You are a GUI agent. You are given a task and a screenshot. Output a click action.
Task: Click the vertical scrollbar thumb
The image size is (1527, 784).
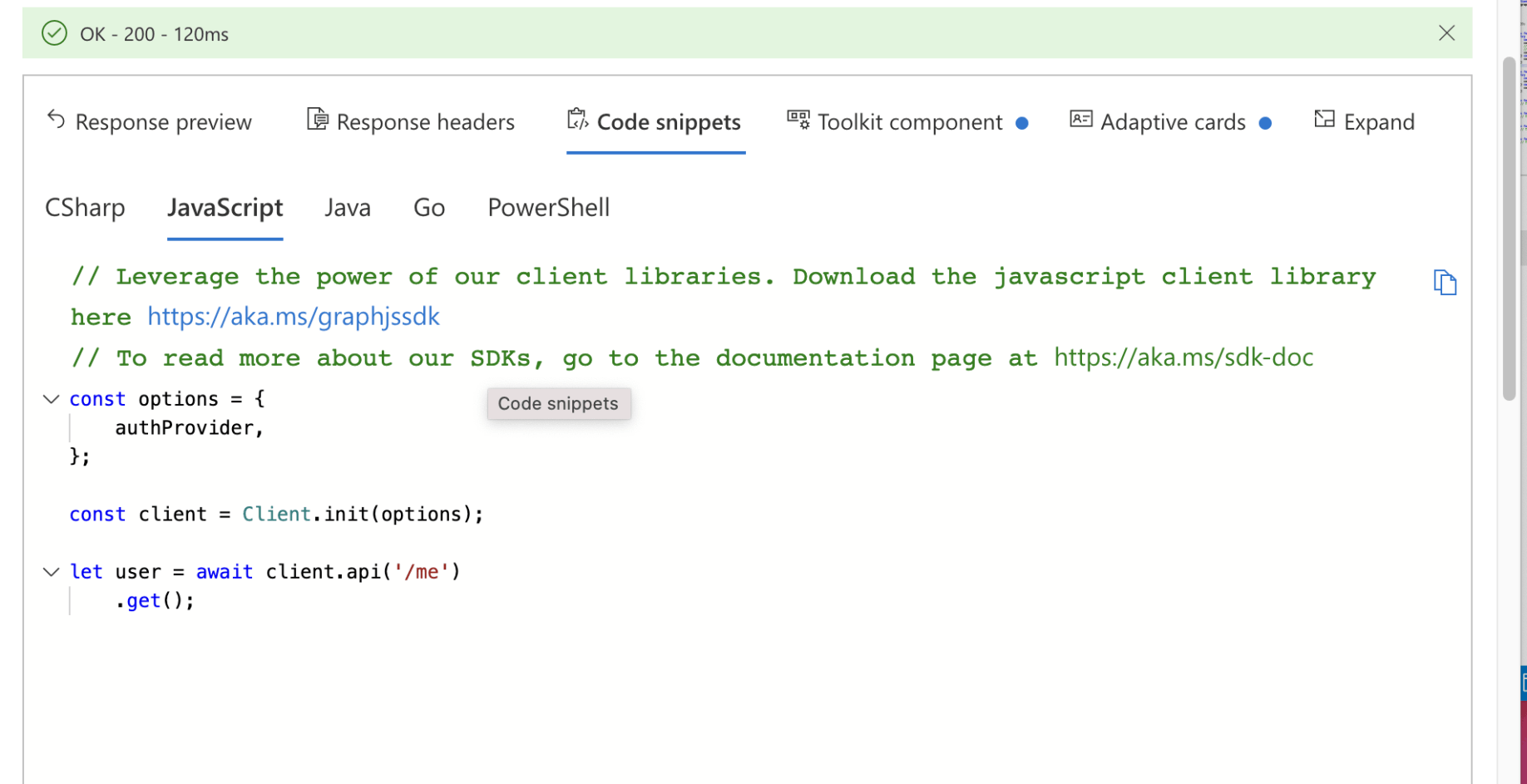pyautogui.click(x=1509, y=229)
